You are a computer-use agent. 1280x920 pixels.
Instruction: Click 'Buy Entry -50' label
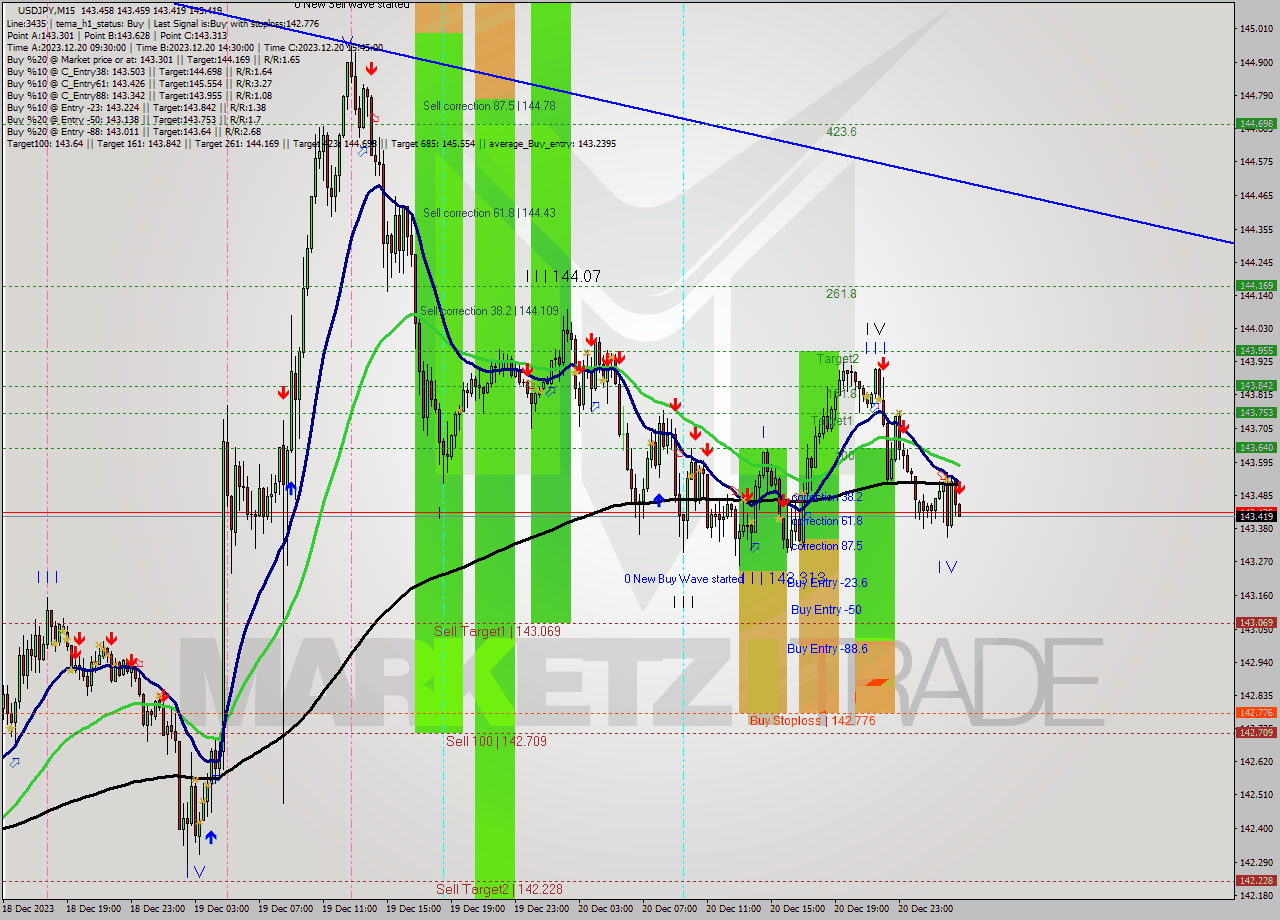[x=826, y=609]
